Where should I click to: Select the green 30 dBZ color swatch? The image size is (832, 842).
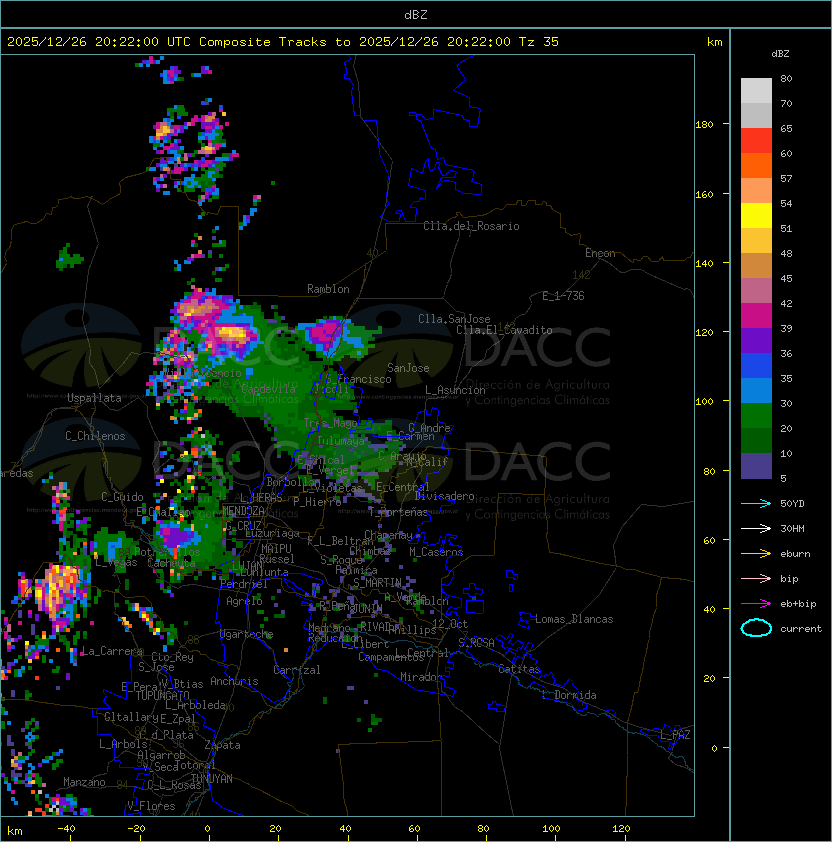(756, 416)
